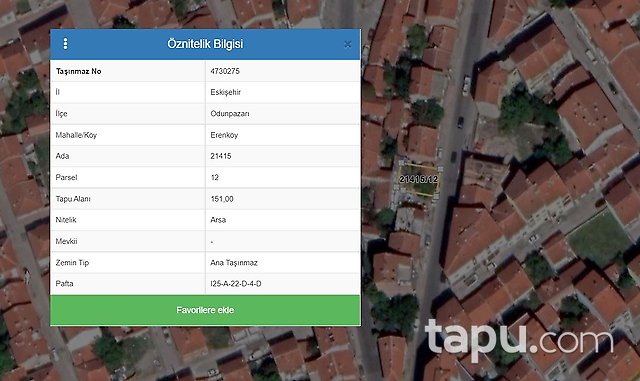Click the Favorilere ekle button
The image size is (640, 381).
coord(205,310)
